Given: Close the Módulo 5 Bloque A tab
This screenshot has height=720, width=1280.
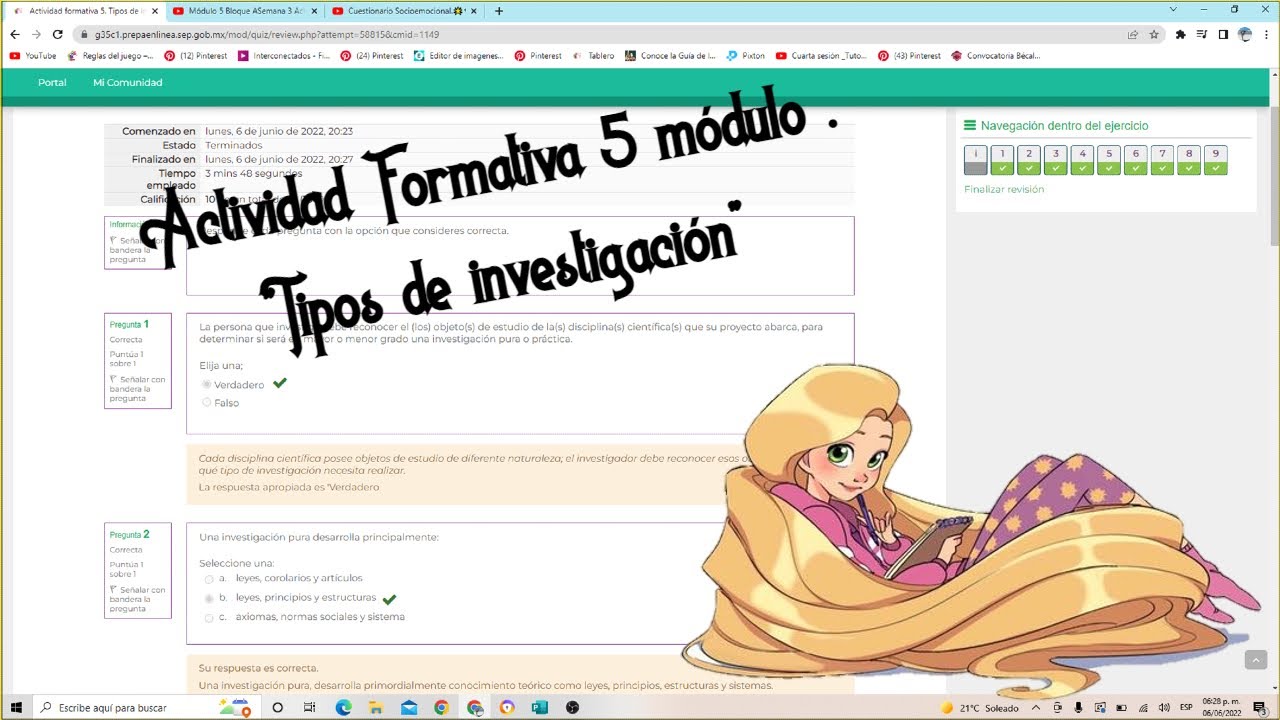Looking at the screenshot, I should point(315,11).
